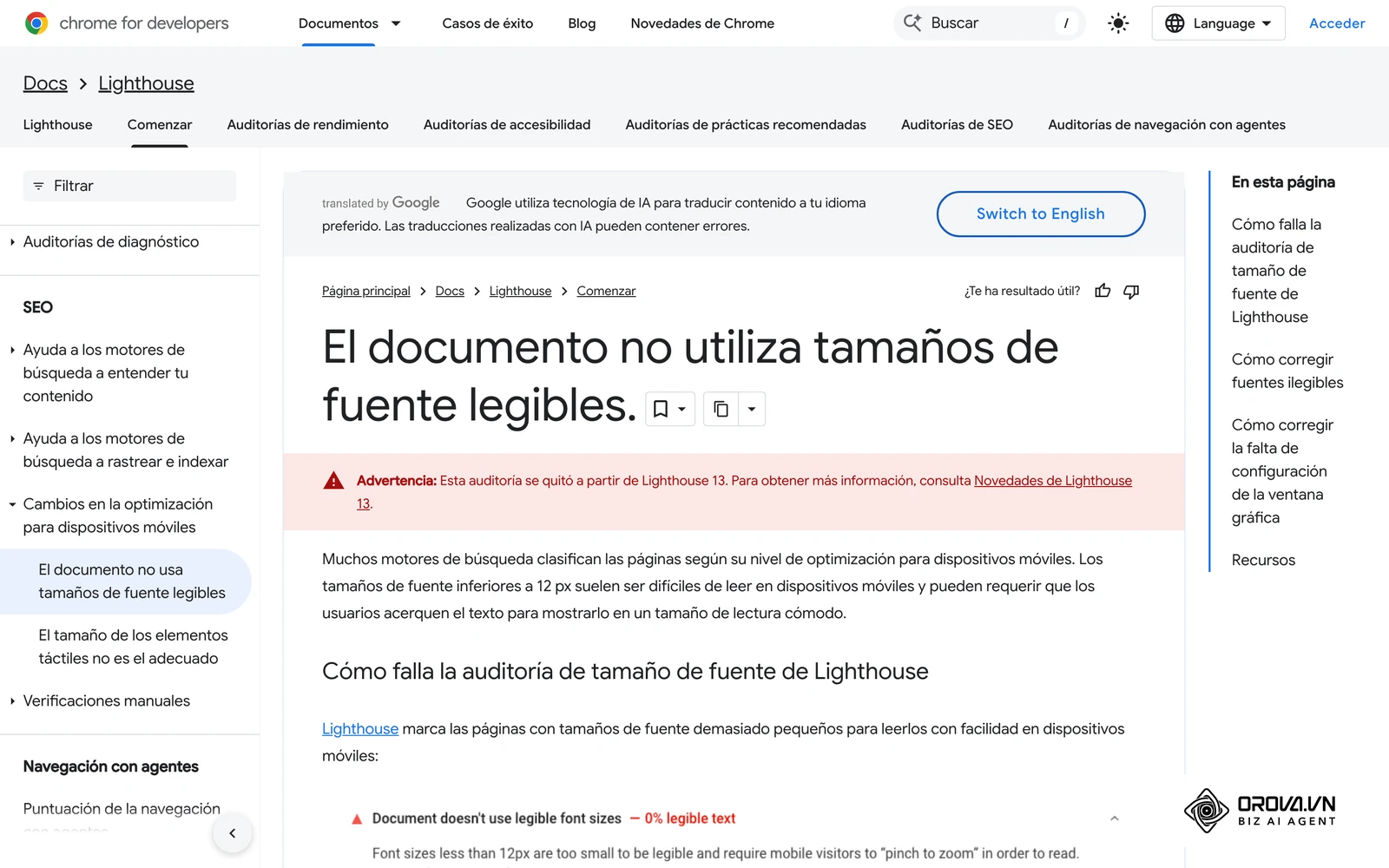Open the Language dropdown
Image resolution: width=1389 pixels, height=868 pixels.
pos(1218,23)
